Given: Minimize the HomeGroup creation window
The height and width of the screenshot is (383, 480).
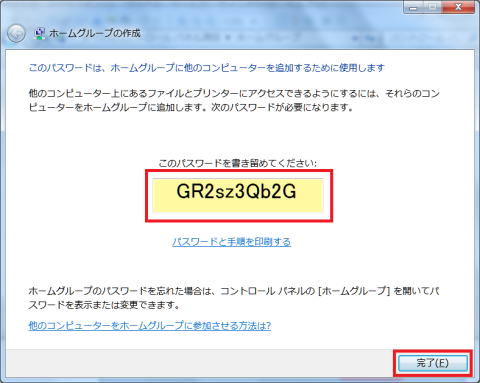Looking at the screenshot, I should coord(413,7).
